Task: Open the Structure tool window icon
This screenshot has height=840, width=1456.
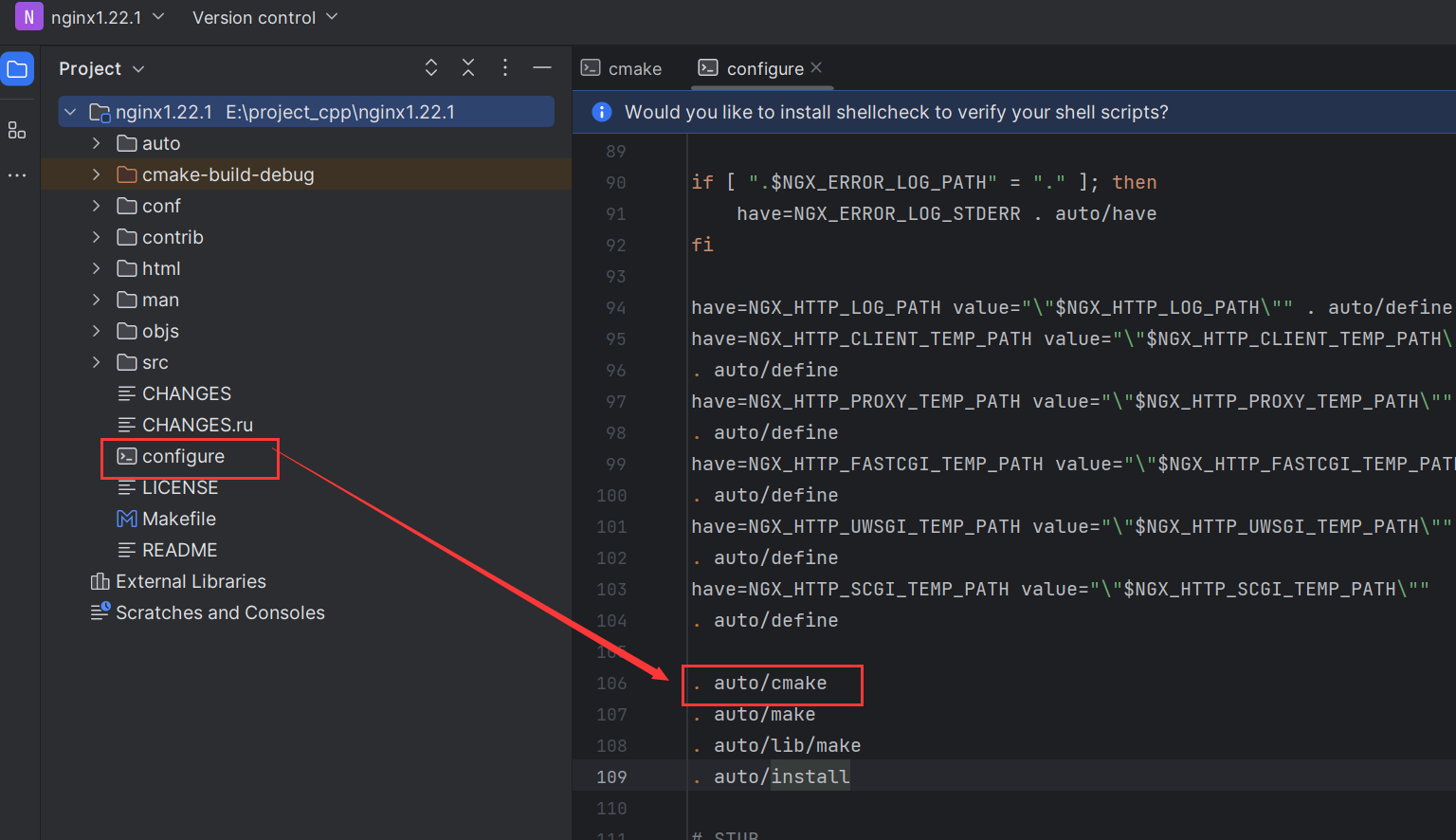Action: [x=17, y=130]
